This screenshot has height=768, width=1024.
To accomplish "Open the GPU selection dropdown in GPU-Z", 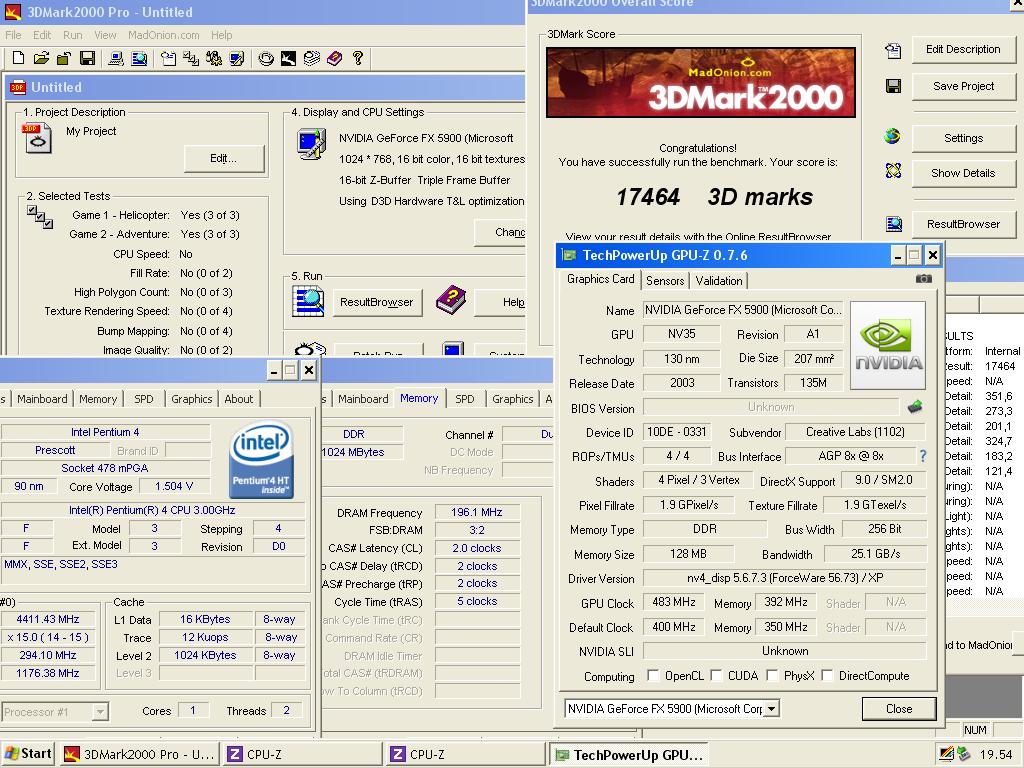I will pos(771,709).
